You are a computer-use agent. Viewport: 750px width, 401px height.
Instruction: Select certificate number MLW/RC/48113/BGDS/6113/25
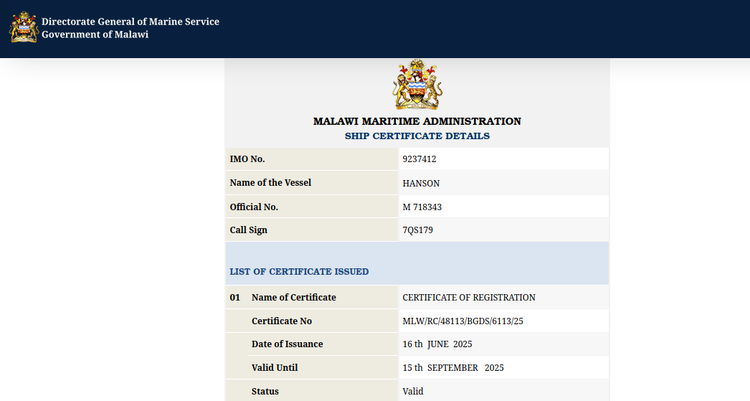[463, 321]
